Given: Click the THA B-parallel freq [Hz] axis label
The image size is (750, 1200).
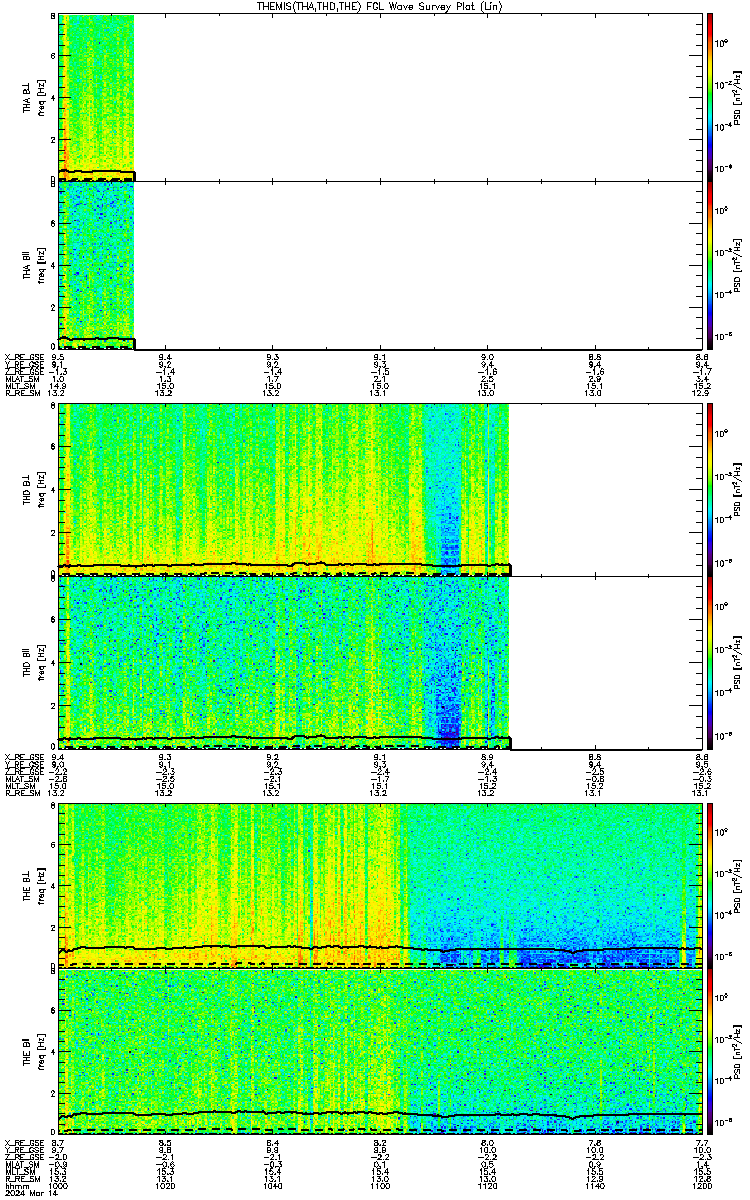Looking at the screenshot, I should pyautogui.click(x=41, y=264).
